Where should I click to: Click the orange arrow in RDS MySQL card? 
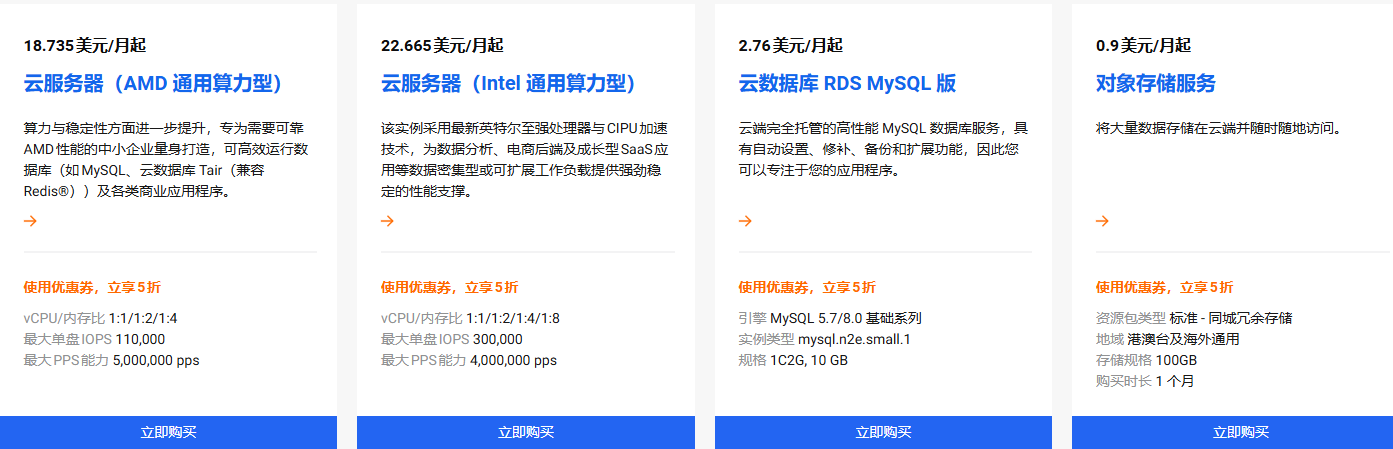(x=745, y=221)
